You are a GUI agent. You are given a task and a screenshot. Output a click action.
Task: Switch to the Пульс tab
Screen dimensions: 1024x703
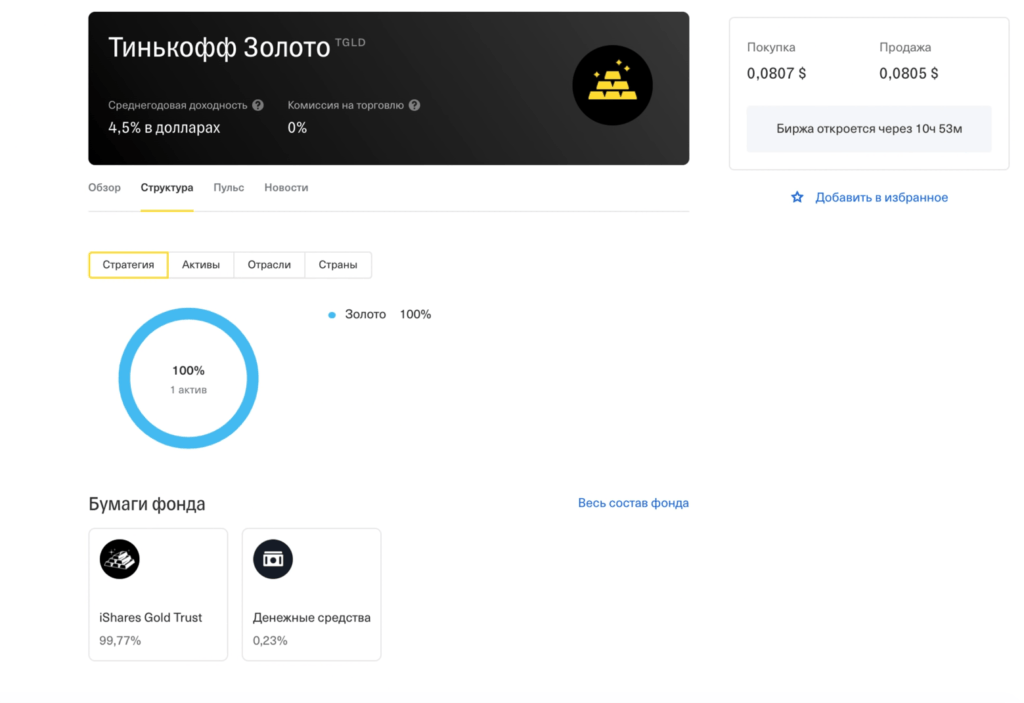pyautogui.click(x=229, y=188)
